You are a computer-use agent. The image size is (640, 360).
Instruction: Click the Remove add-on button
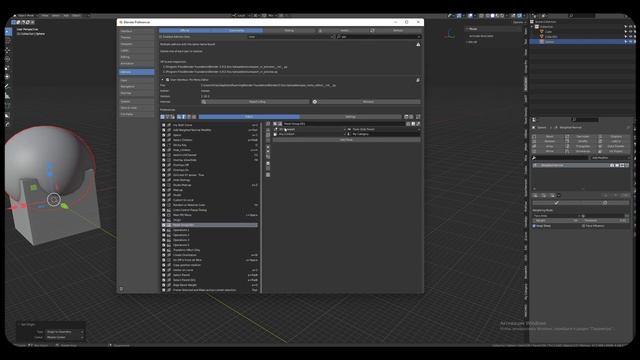pos(367,102)
